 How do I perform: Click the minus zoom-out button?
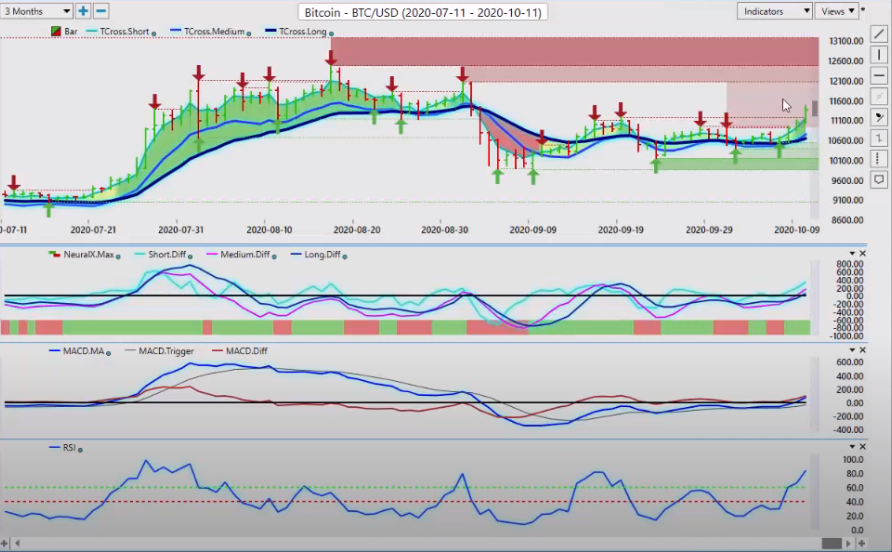(101, 11)
